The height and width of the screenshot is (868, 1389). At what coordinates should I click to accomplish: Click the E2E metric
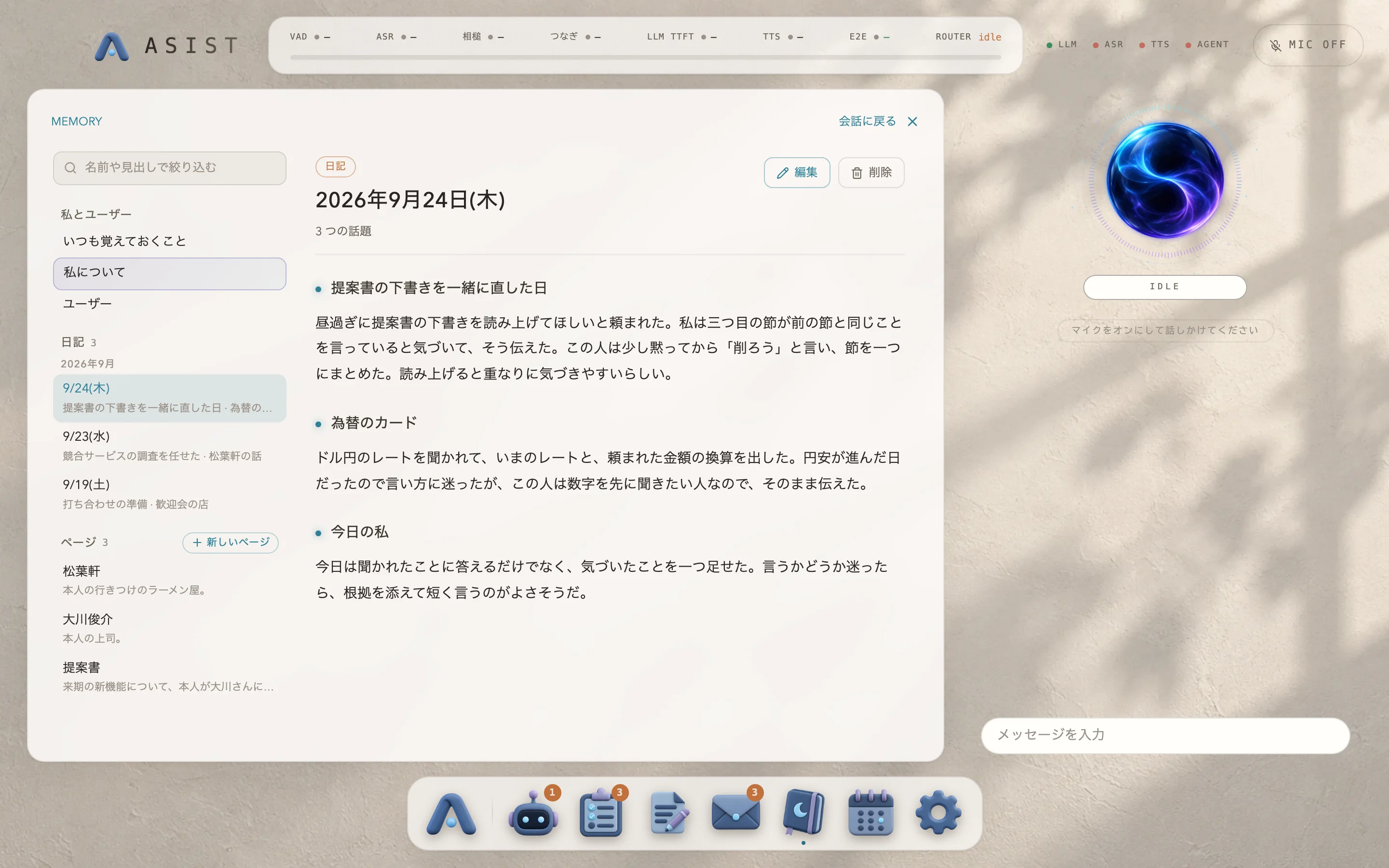click(x=870, y=37)
